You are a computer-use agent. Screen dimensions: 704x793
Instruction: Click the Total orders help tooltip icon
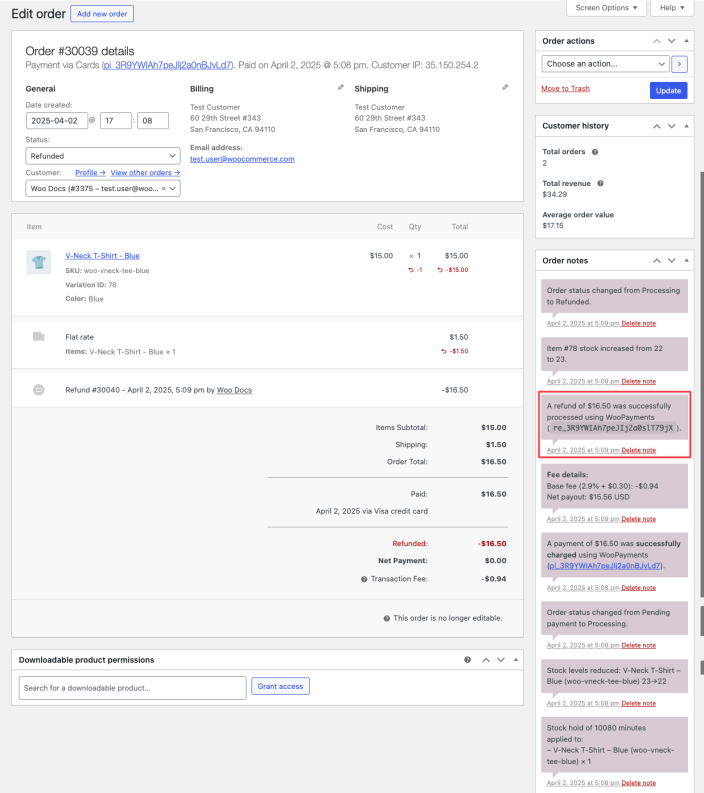[x=595, y=152]
